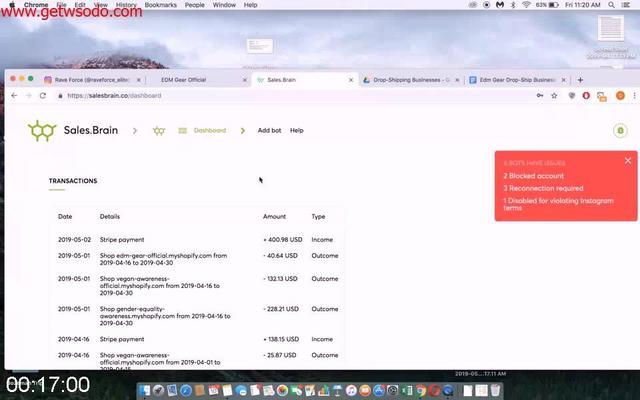Click the orange Chrome profile avatar
640x400 pixels.
(x=620, y=96)
